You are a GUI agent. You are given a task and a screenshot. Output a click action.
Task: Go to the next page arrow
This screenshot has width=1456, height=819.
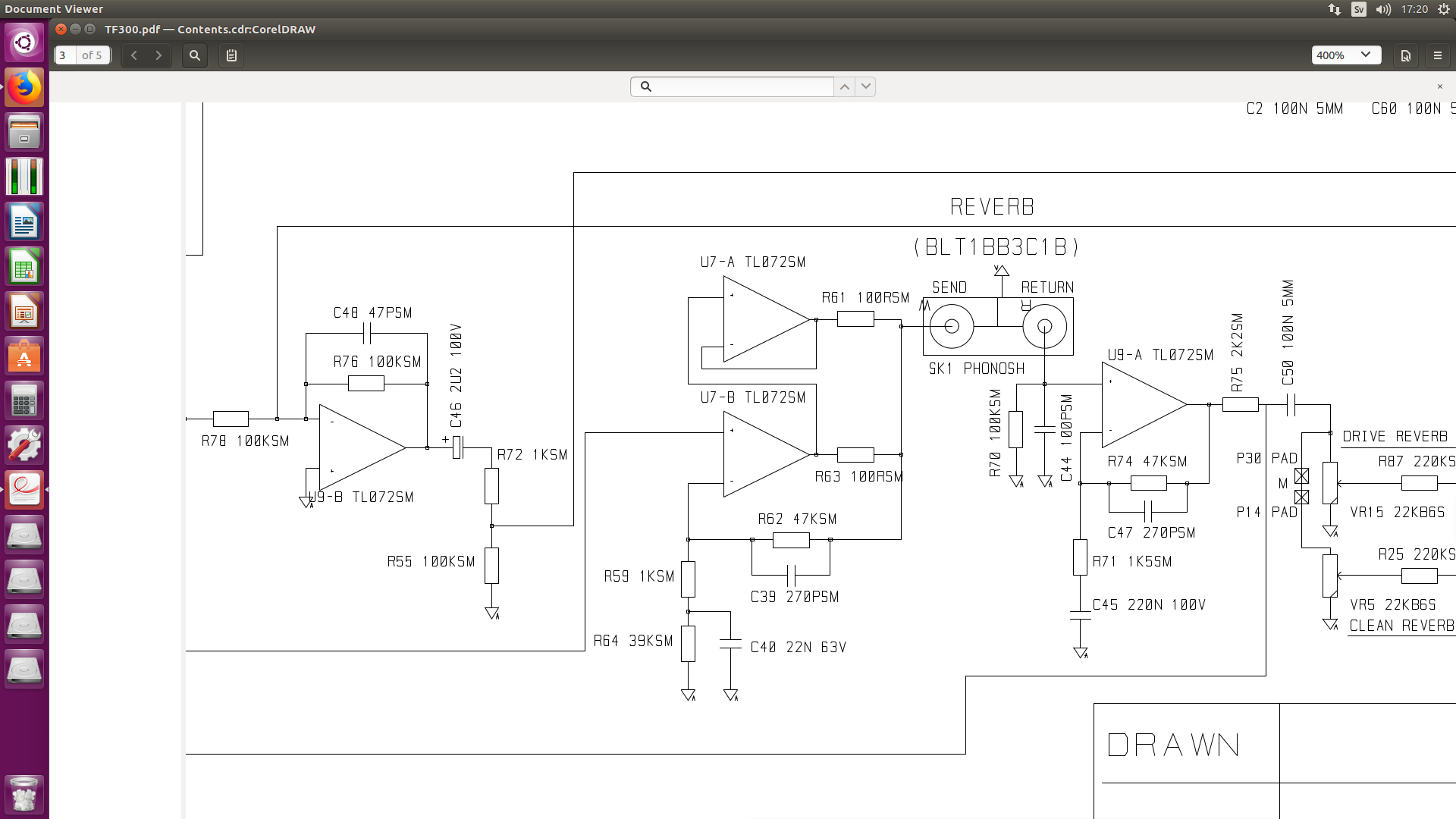158,55
